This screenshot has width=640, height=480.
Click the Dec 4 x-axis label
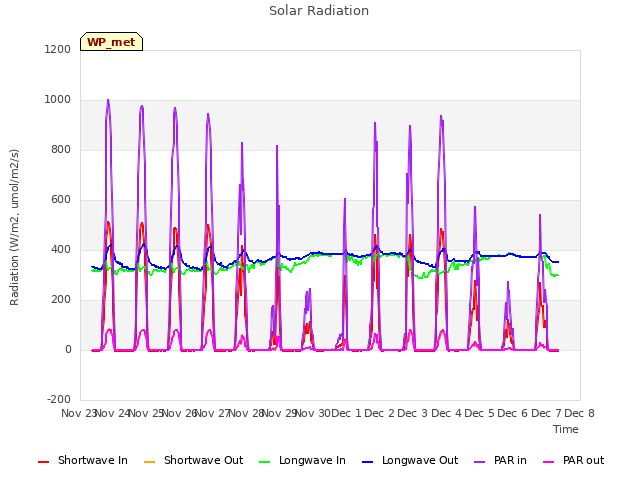tap(447, 413)
